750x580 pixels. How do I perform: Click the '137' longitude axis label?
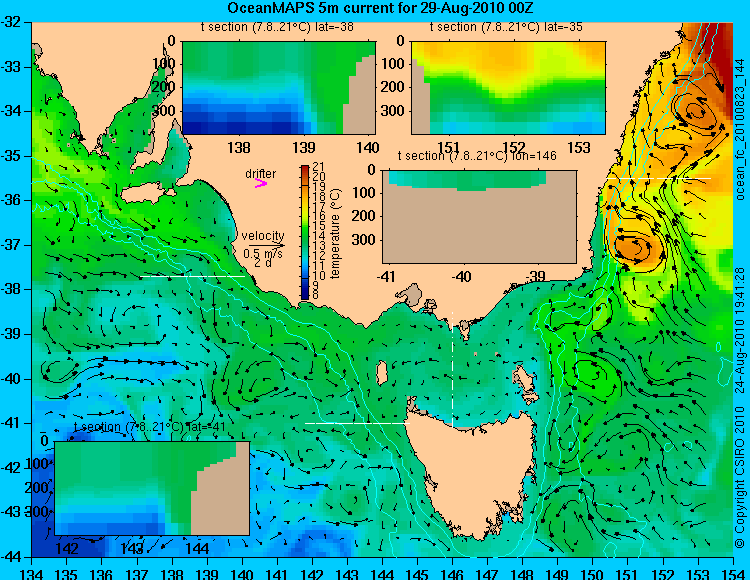[137, 573]
